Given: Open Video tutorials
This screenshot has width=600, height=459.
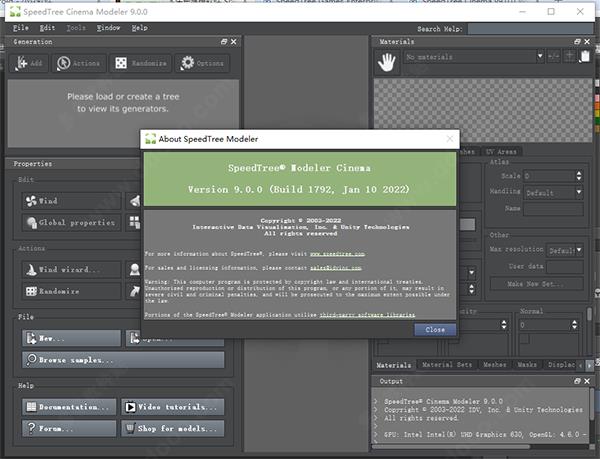Looking at the screenshot, I should [x=170, y=407].
